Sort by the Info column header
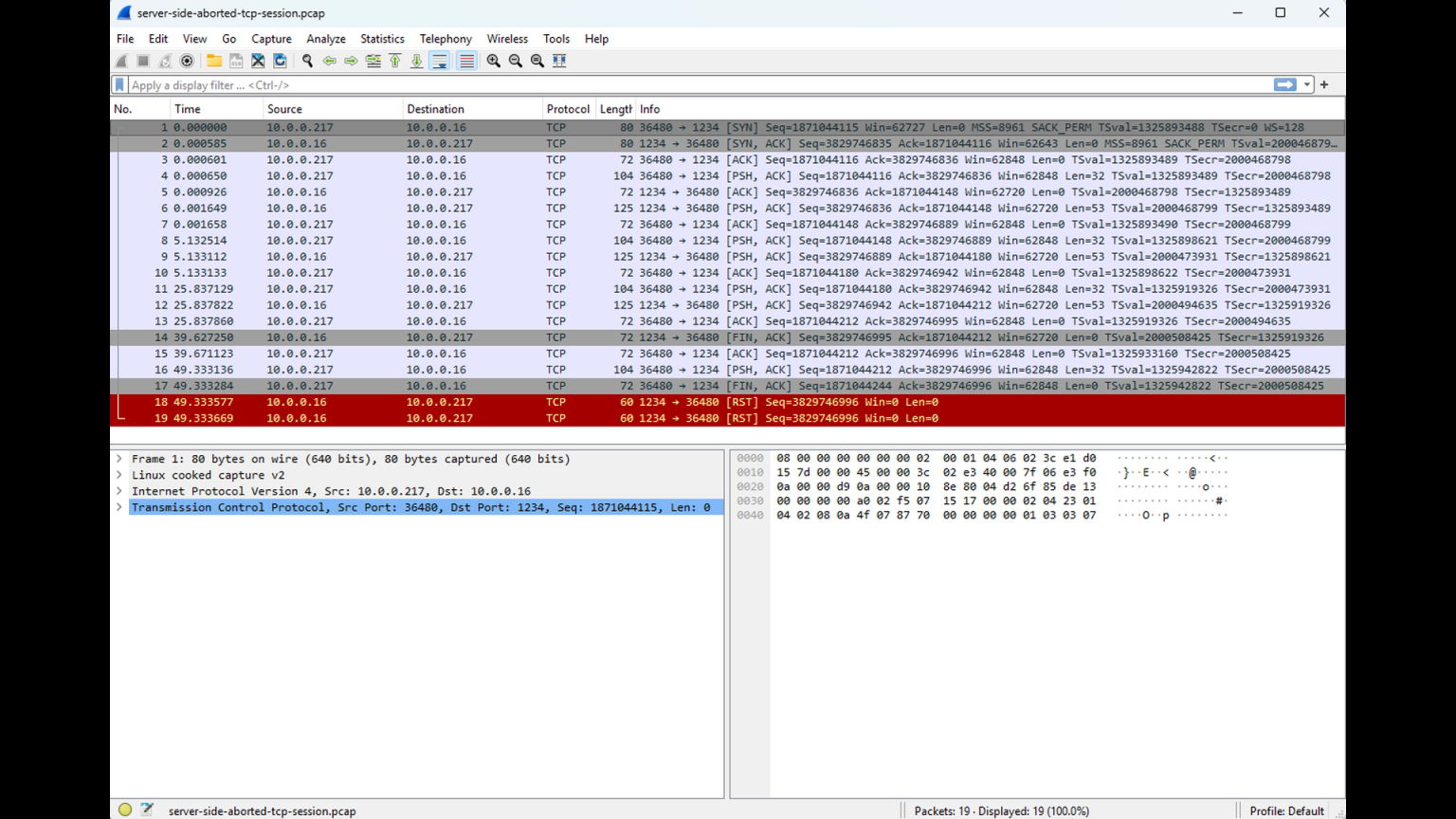This screenshot has width=1456, height=819. (990, 109)
